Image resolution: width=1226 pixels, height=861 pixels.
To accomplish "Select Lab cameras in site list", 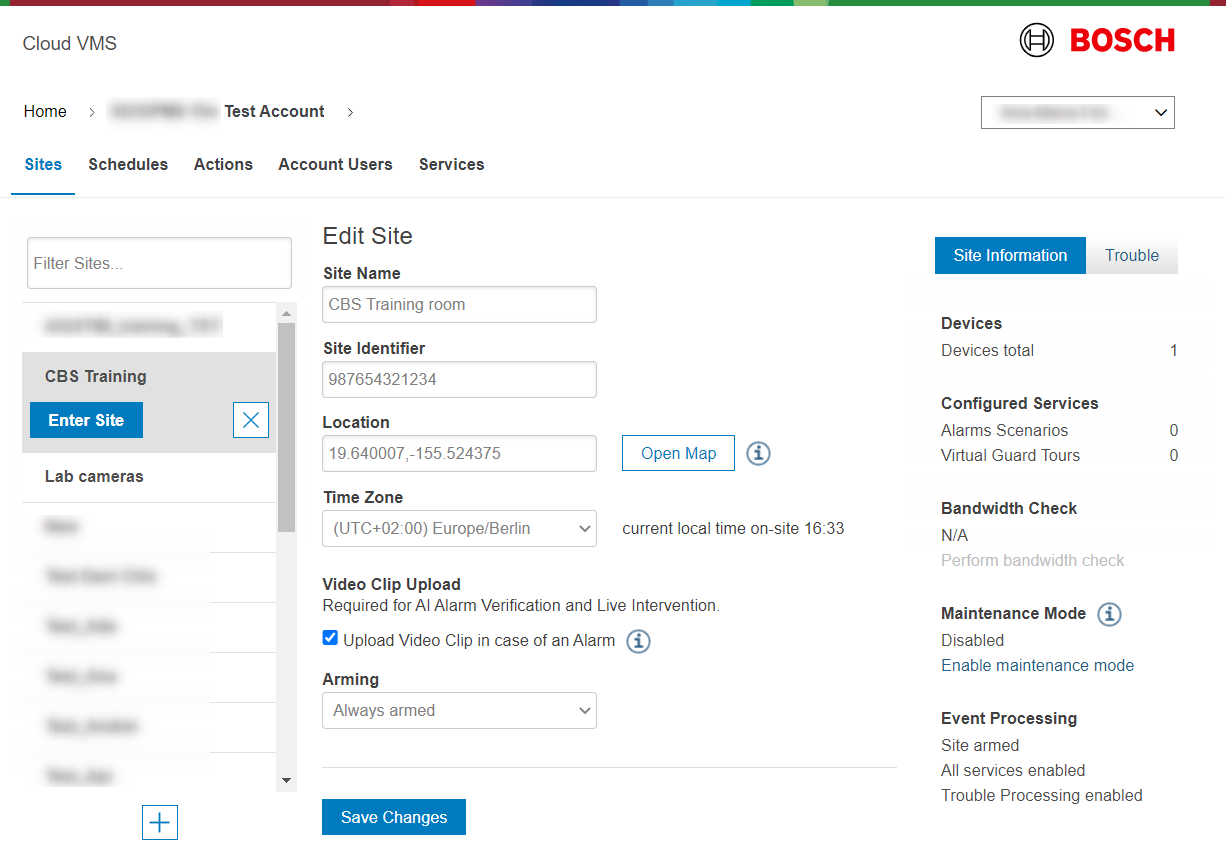I will [x=94, y=477].
